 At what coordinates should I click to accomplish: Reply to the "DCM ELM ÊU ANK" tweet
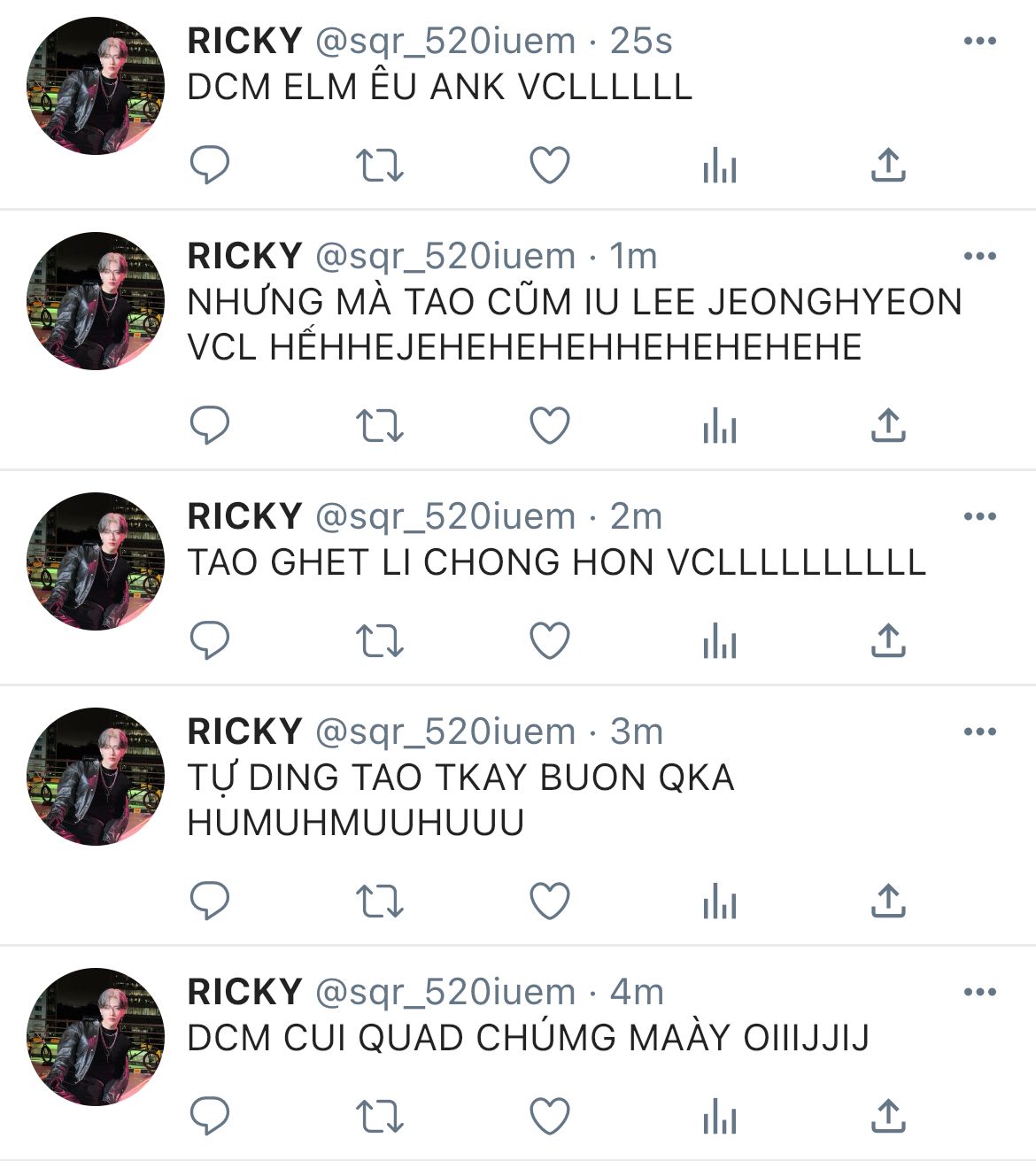(210, 165)
